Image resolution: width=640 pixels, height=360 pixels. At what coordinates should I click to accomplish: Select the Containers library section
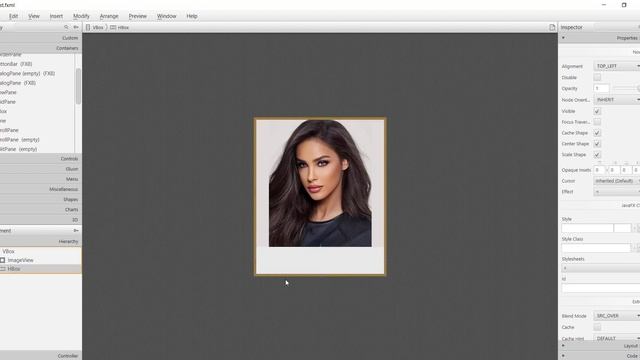(x=40, y=48)
